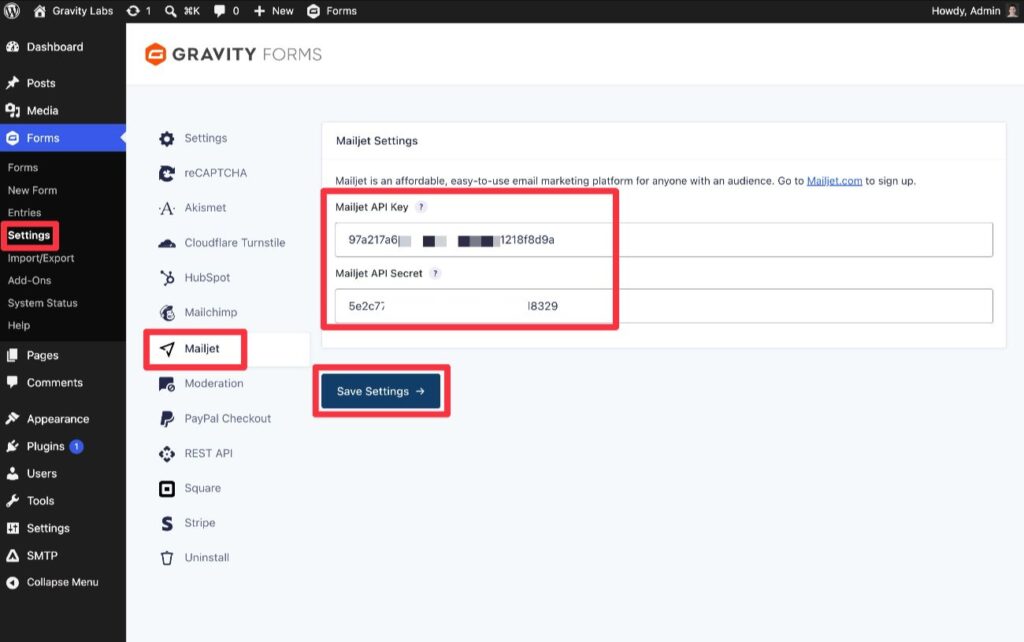Switch to the Mailchimp tab label
Screen dimensions: 1024x642
(x=211, y=312)
